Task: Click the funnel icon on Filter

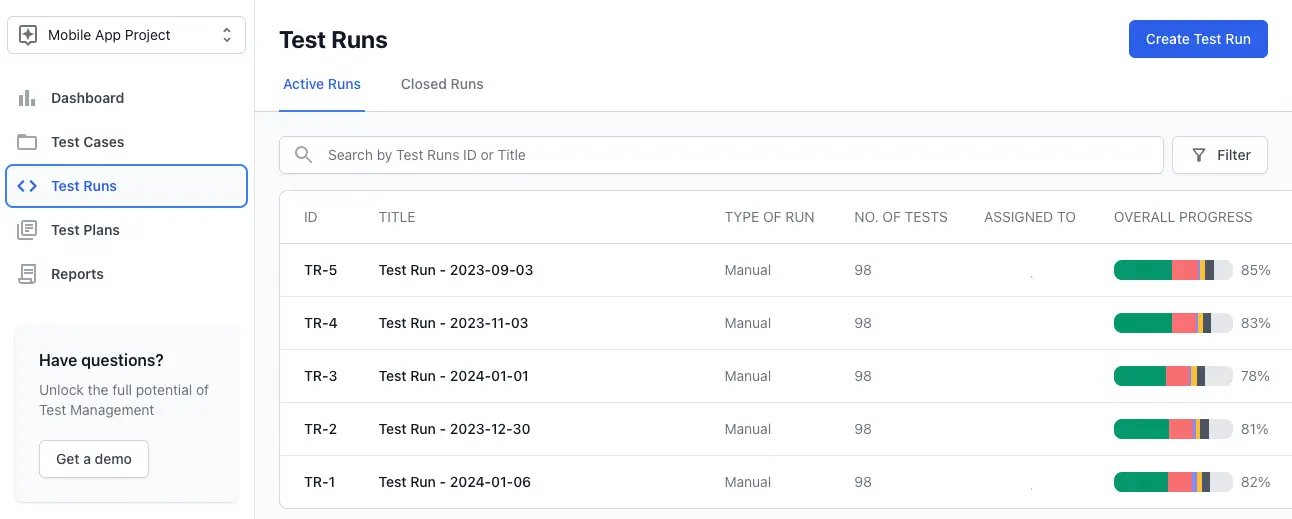Action: pos(1199,155)
